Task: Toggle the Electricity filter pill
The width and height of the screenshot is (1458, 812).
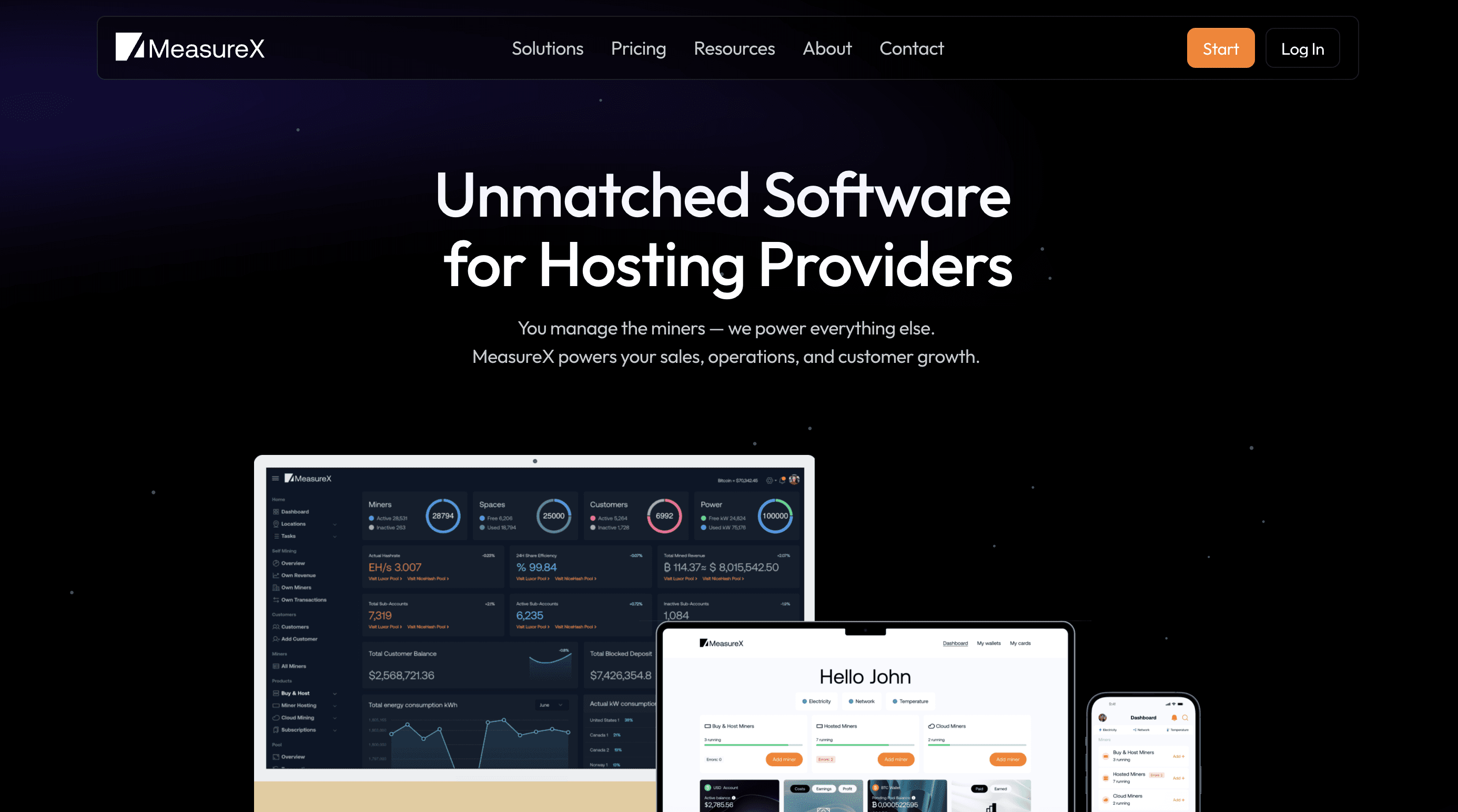Action: point(816,701)
